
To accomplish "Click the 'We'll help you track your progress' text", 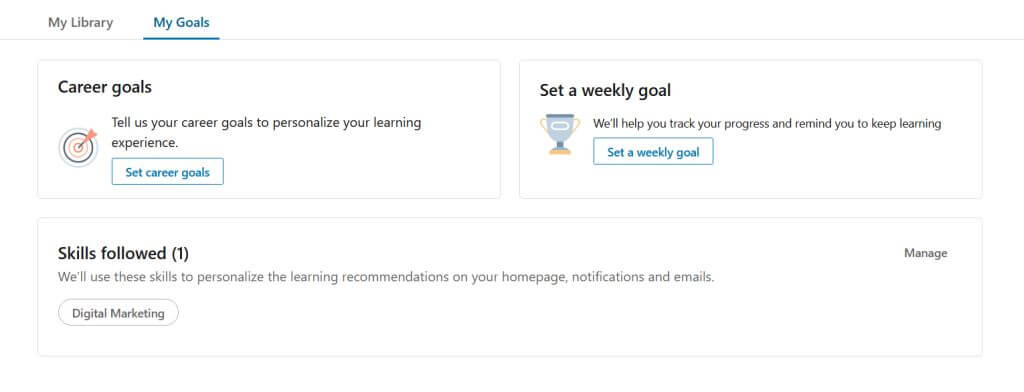I will click(767, 123).
